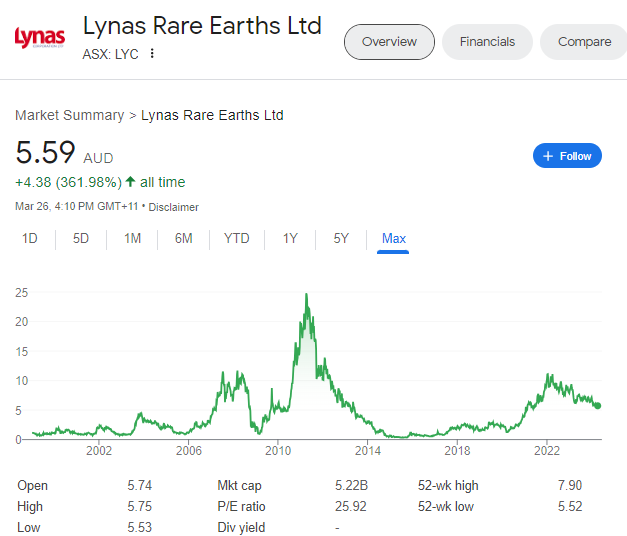Image resolution: width=627 pixels, height=536 pixels.
Task: Switch chart to 1Y range
Action: [290, 238]
